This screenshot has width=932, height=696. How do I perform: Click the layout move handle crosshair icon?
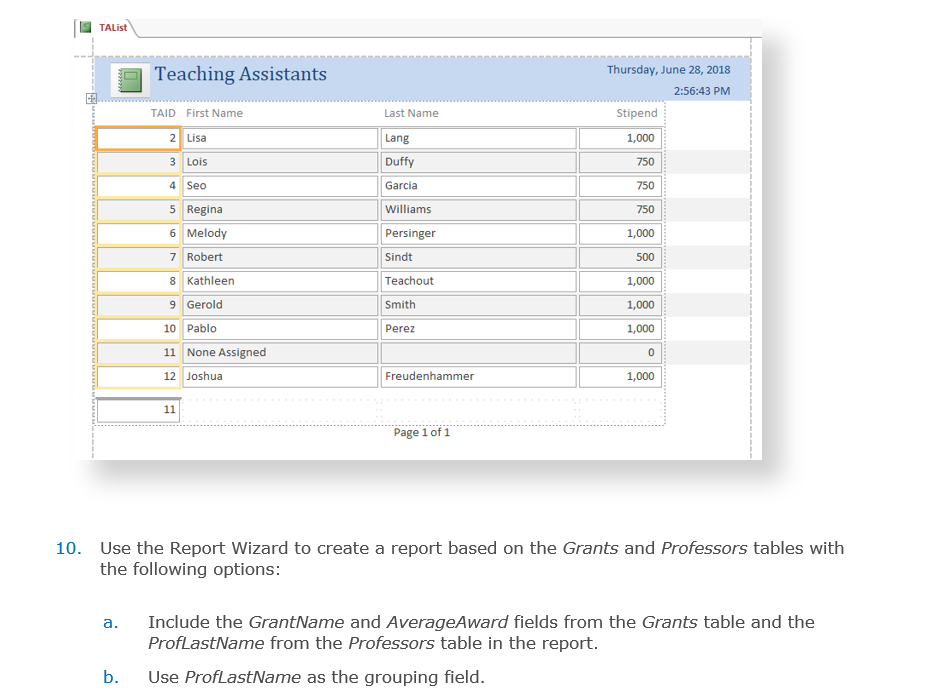[x=91, y=98]
